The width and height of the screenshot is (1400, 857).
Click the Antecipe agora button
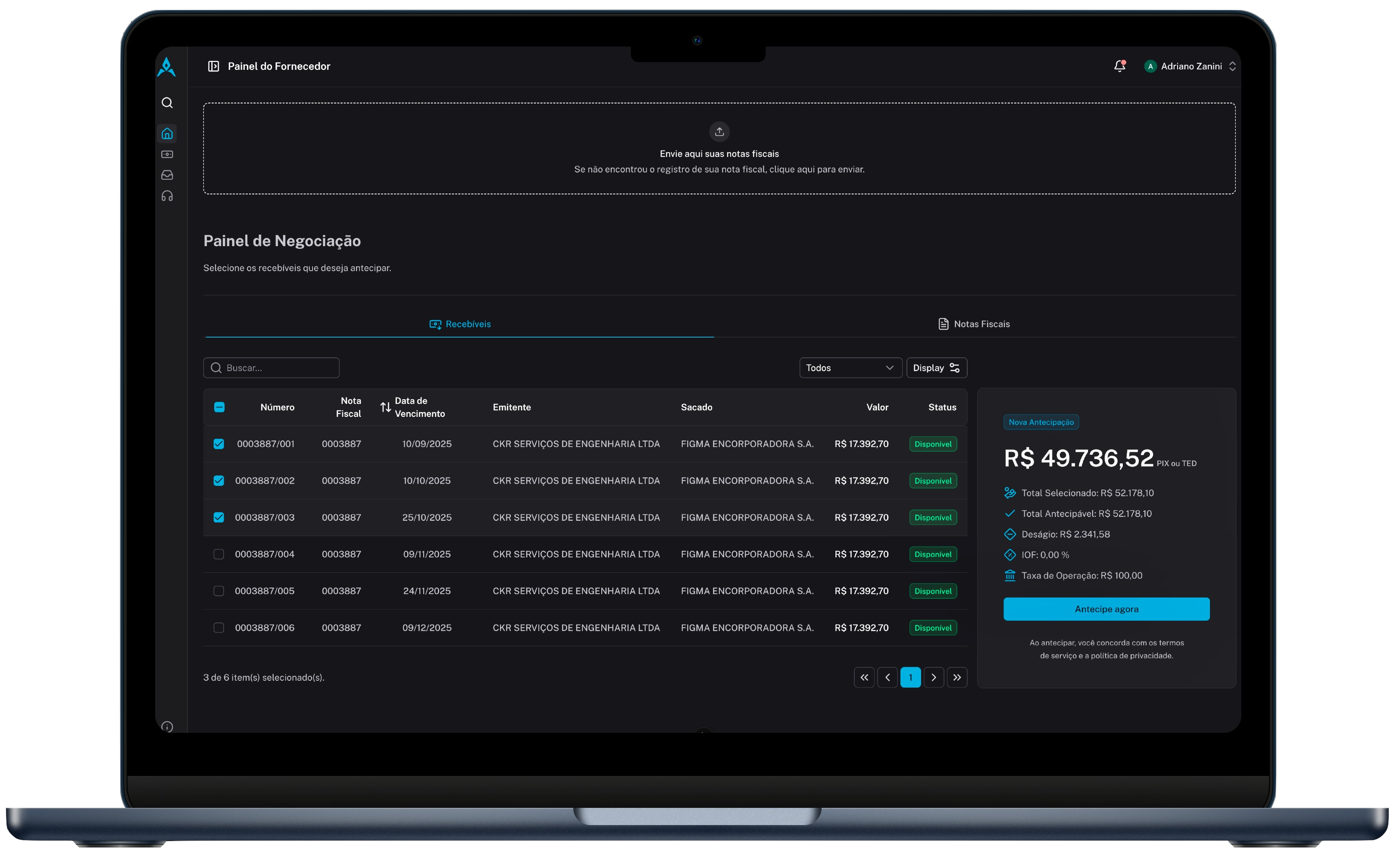coord(1106,609)
